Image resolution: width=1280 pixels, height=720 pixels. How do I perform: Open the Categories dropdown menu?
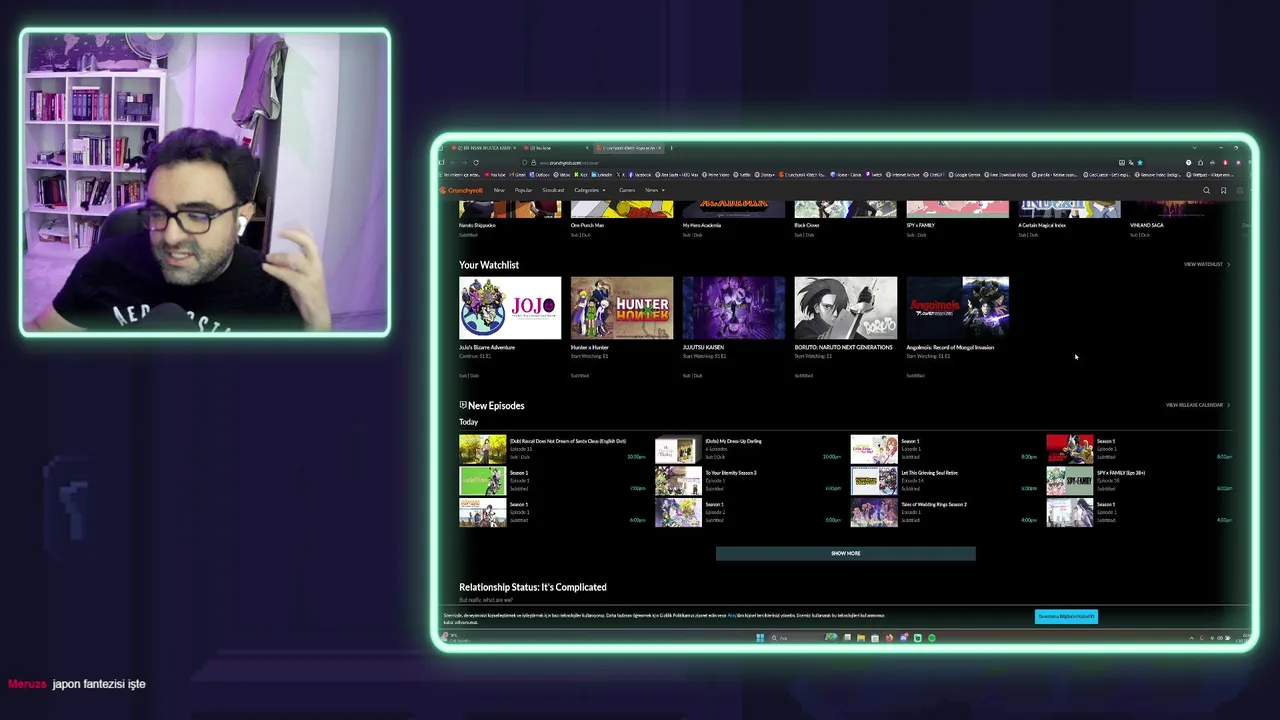click(589, 190)
